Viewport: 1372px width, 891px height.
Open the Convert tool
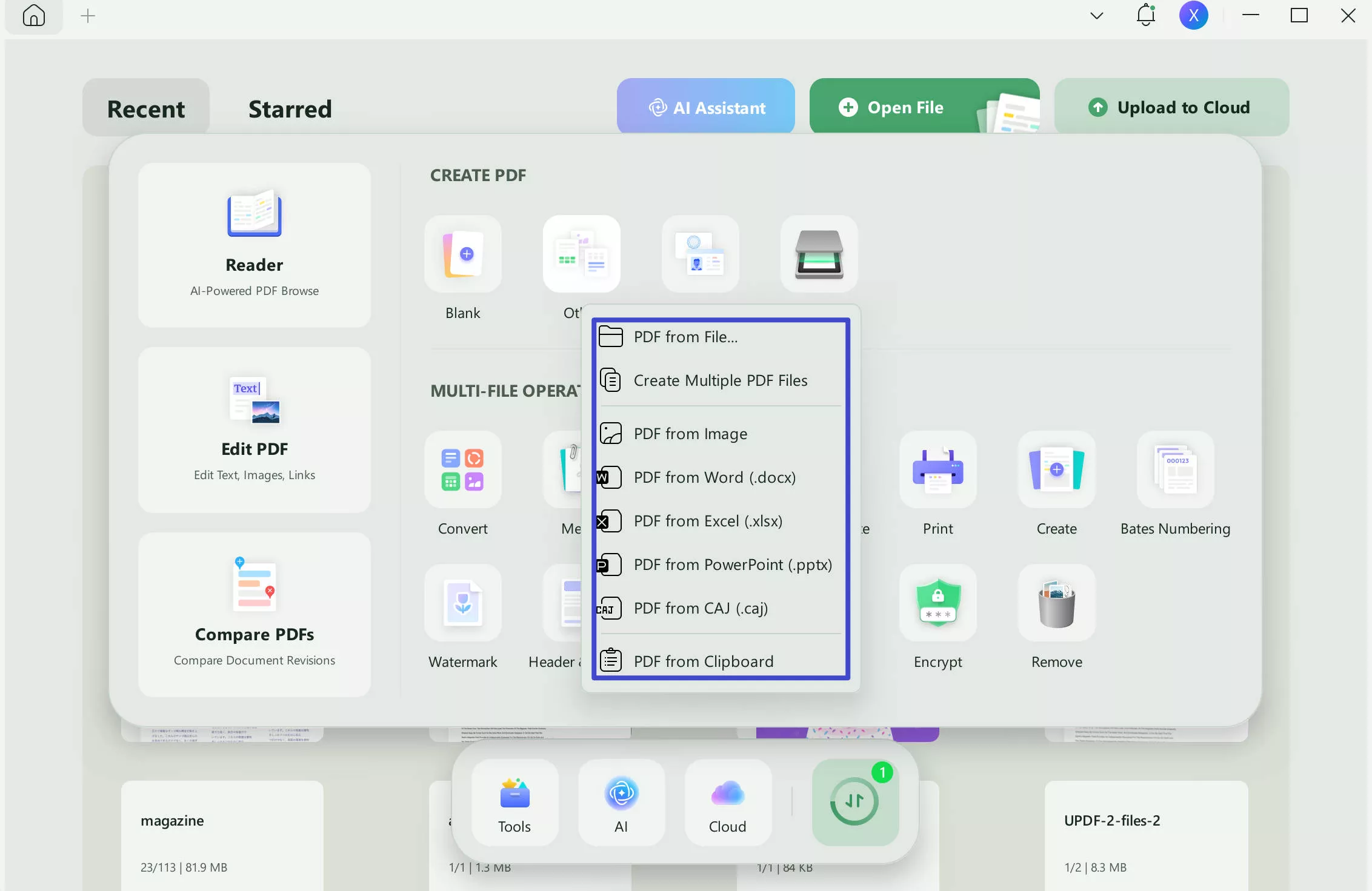pyautogui.click(x=463, y=469)
